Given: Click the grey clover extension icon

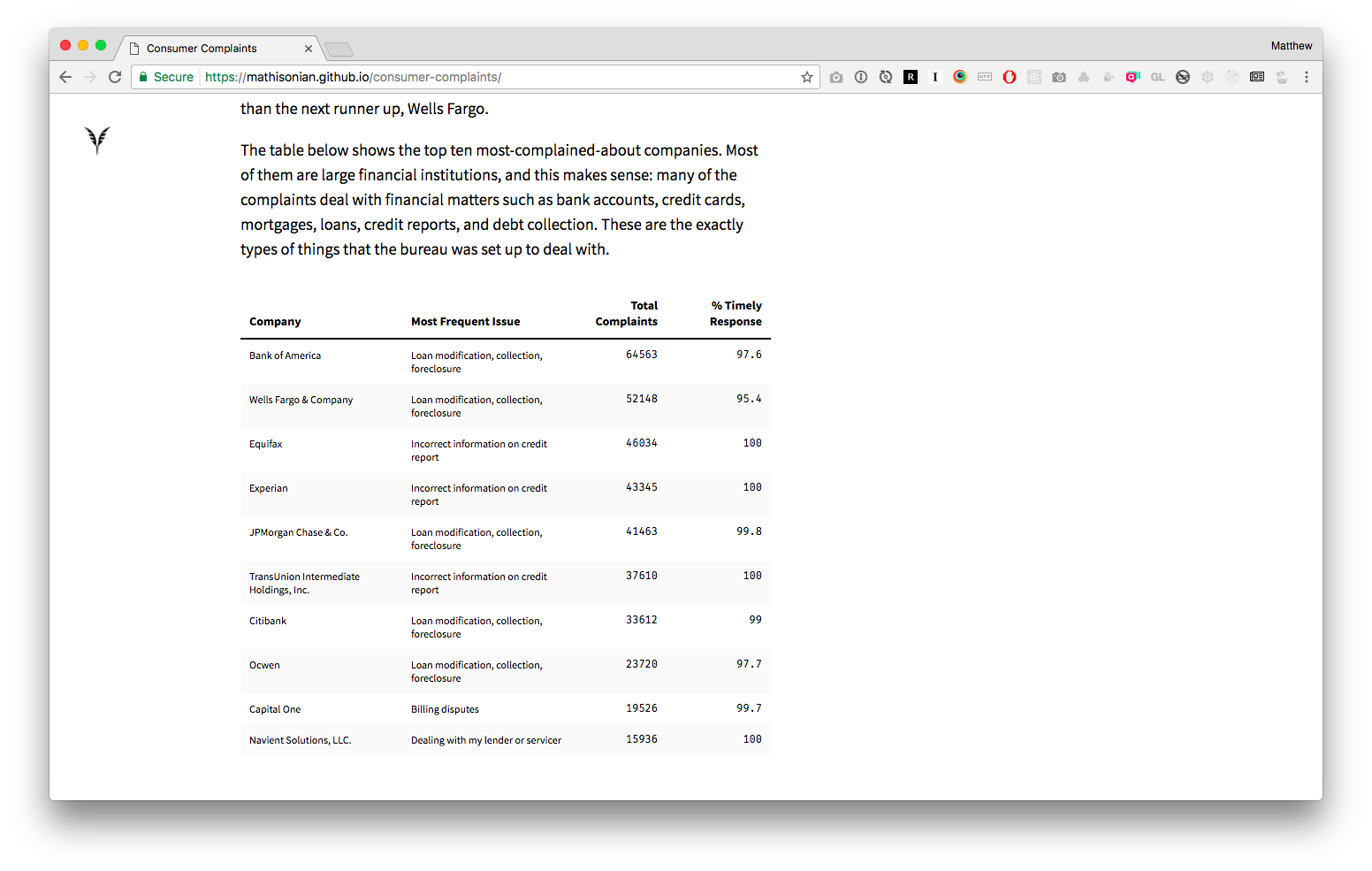Looking at the screenshot, I should click(x=1084, y=77).
